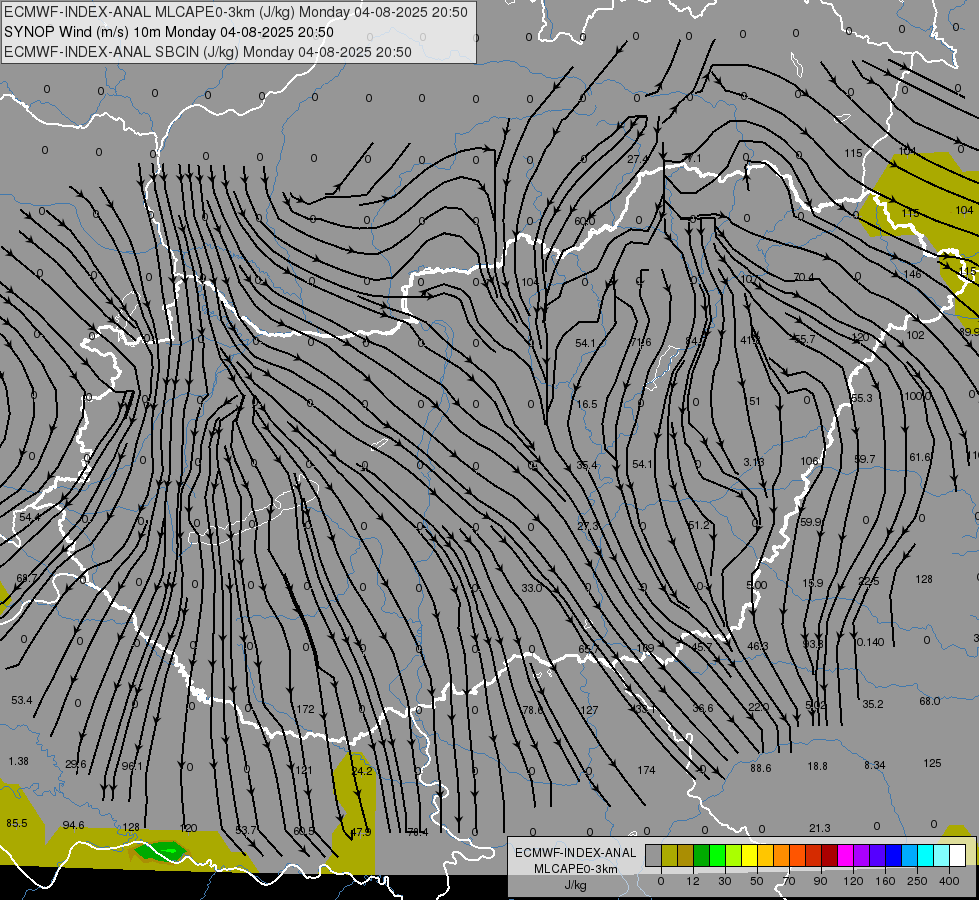Screen dimensions: 979x900
Task: Click the 146 value on the map
Action: click(x=912, y=274)
